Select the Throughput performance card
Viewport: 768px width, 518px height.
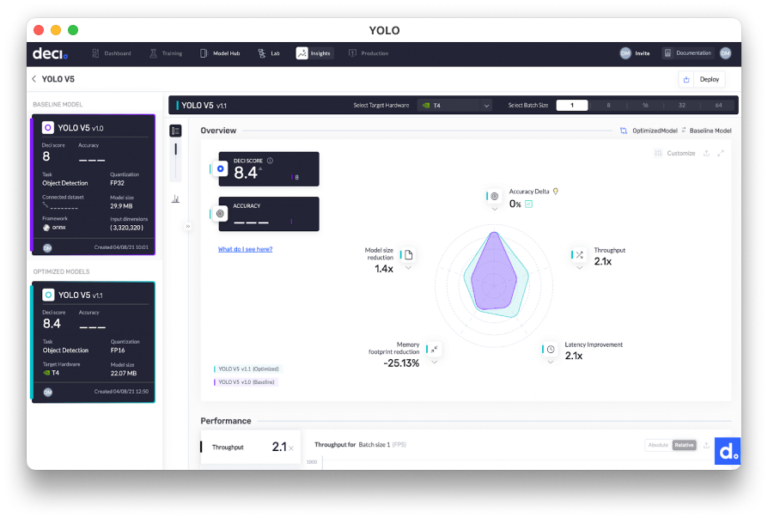[250, 447]
